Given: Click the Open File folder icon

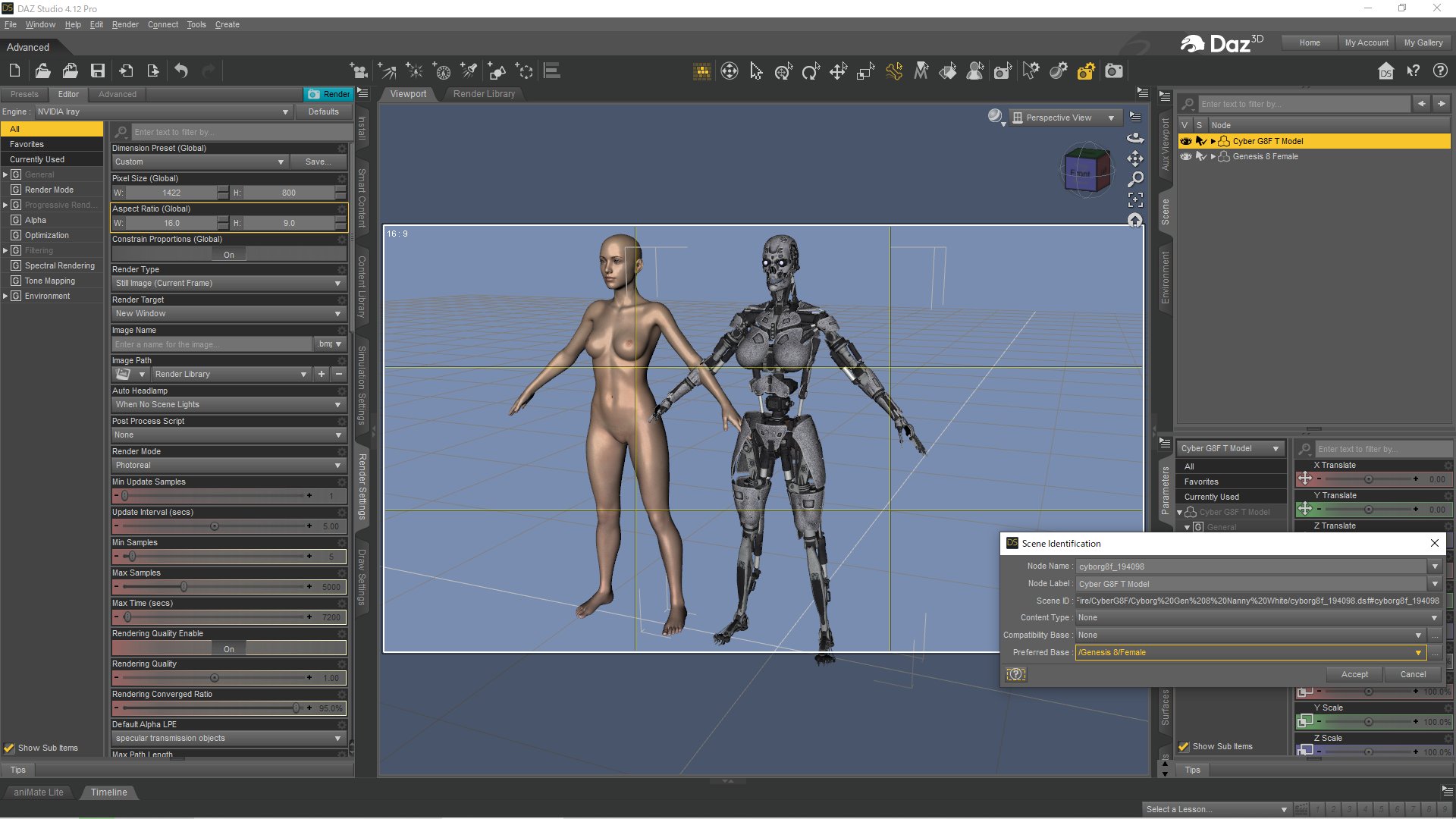Looking at the screenshot, I should pos(42,71).
